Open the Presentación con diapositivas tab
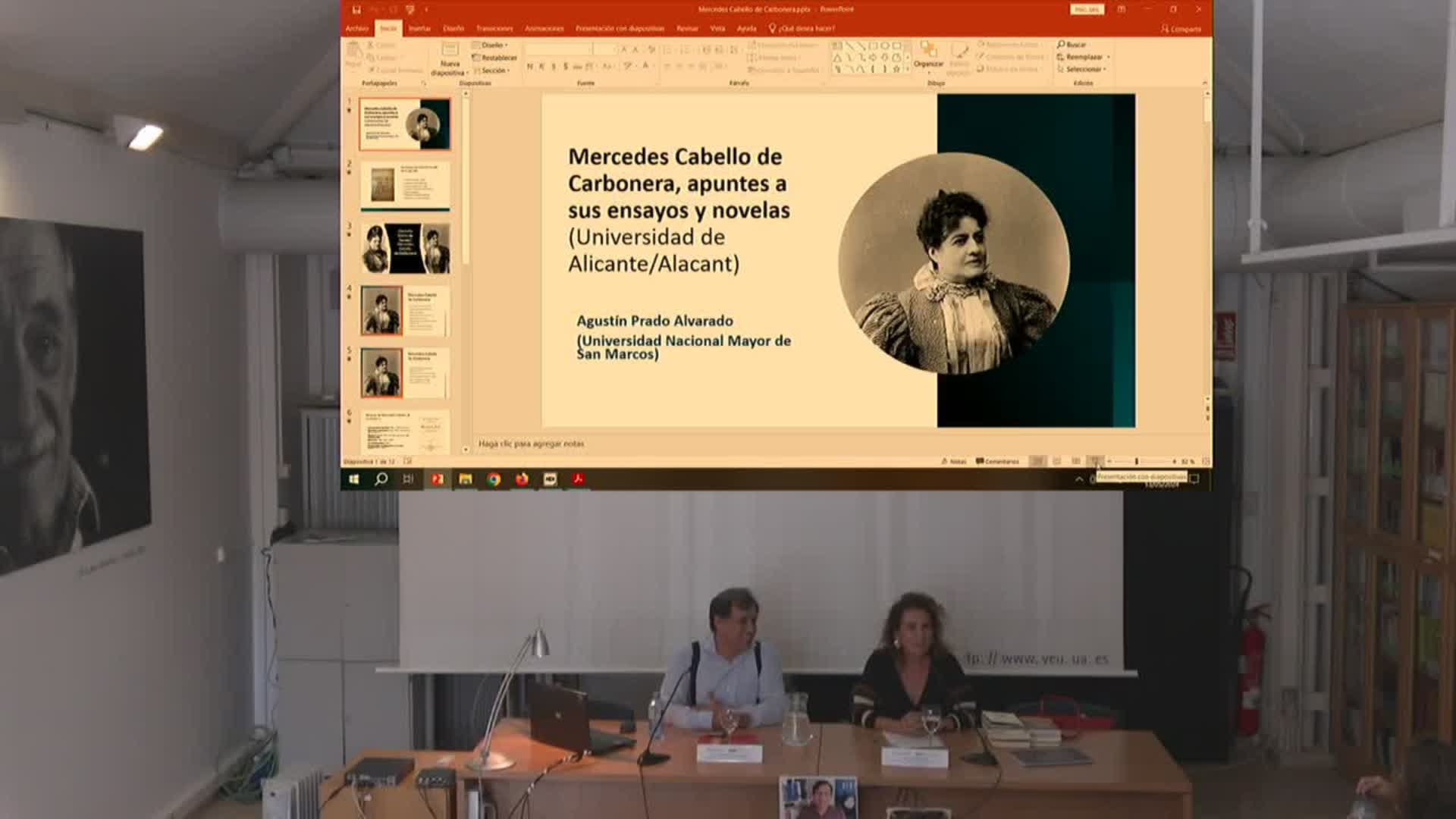1456x819 pixels. point(620,28)
